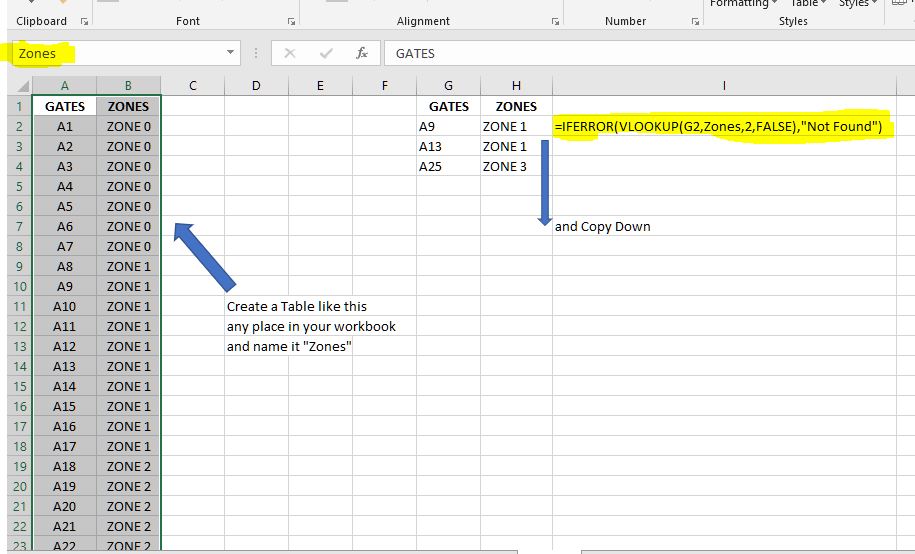Select column G header
Image resolution: width=915 pixels, height=554 pixels.
(448, 86)
